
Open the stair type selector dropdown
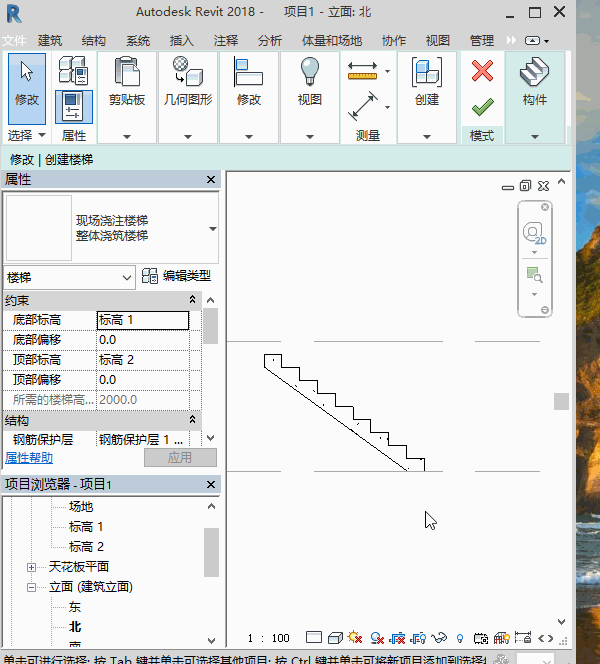click(212, 228)
